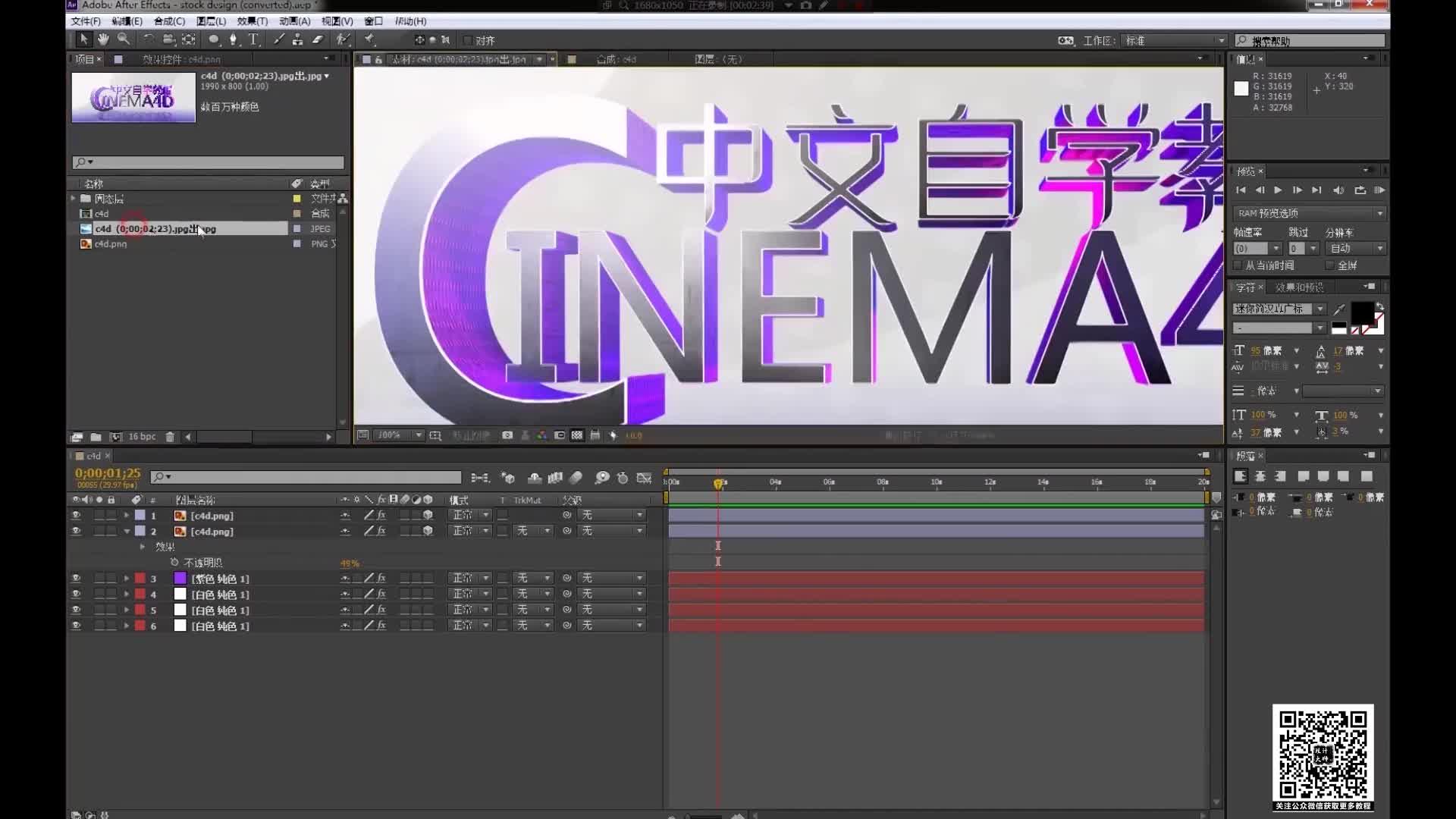Click the 16 bpc color depth button
Image resolution: width=1456 pixels, height=819 pixels.
(142, 437)
